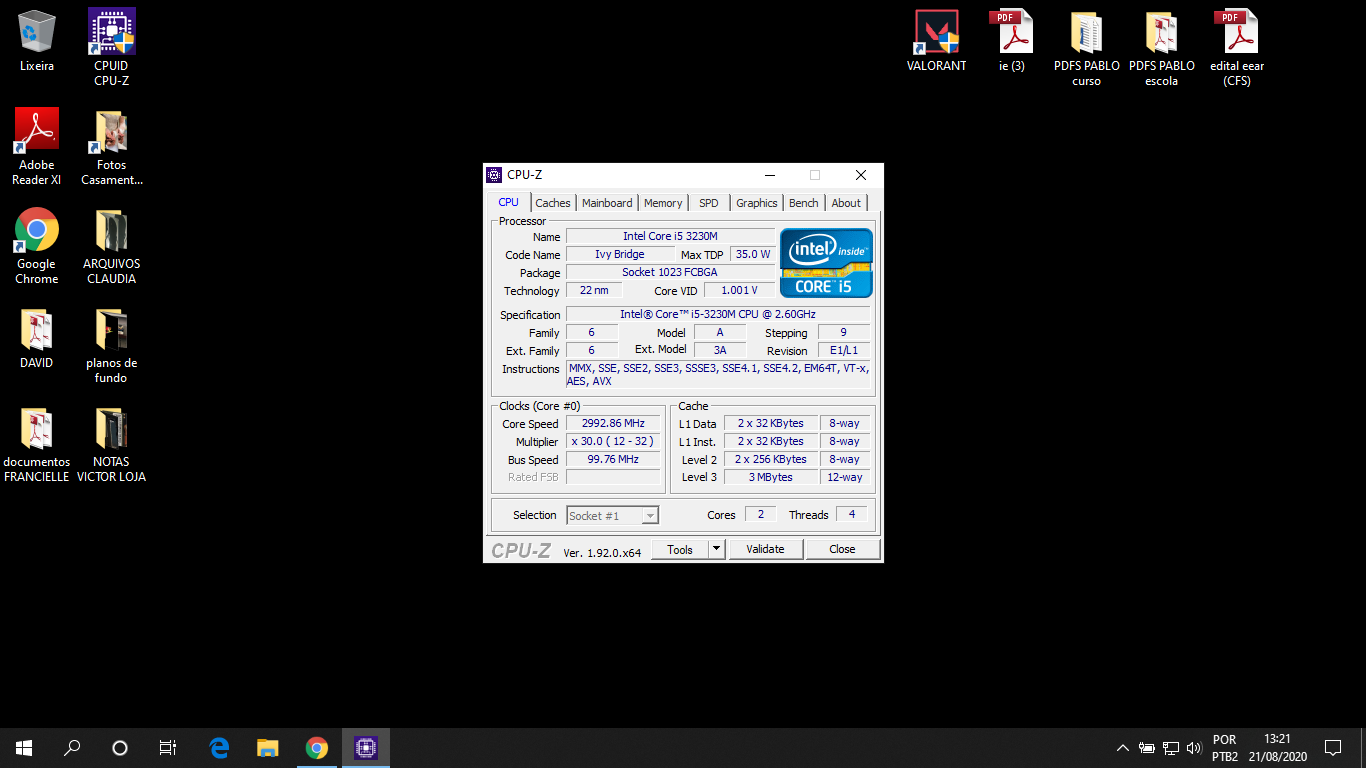Select the DAVID folder icon
Image resolution: width=1366 pixels, height=768 pixels.
coord(37,338)
